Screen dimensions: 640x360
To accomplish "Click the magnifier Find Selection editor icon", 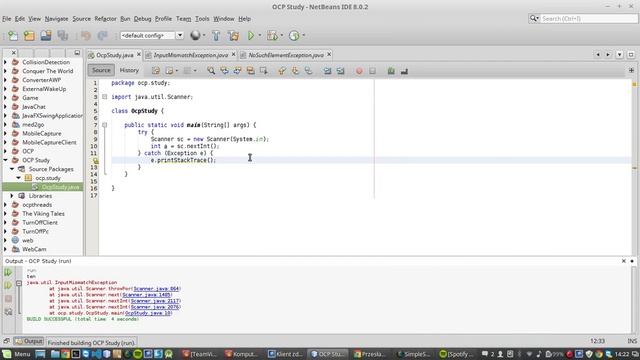I will point(211,71).
